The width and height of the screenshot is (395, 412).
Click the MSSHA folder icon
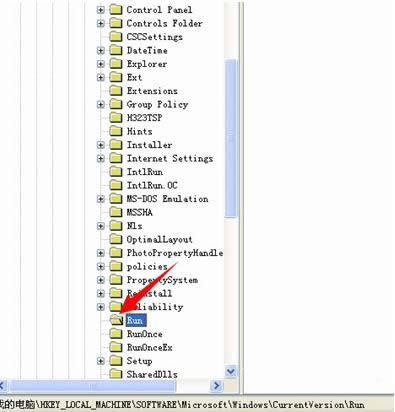[x=116, y=212]
